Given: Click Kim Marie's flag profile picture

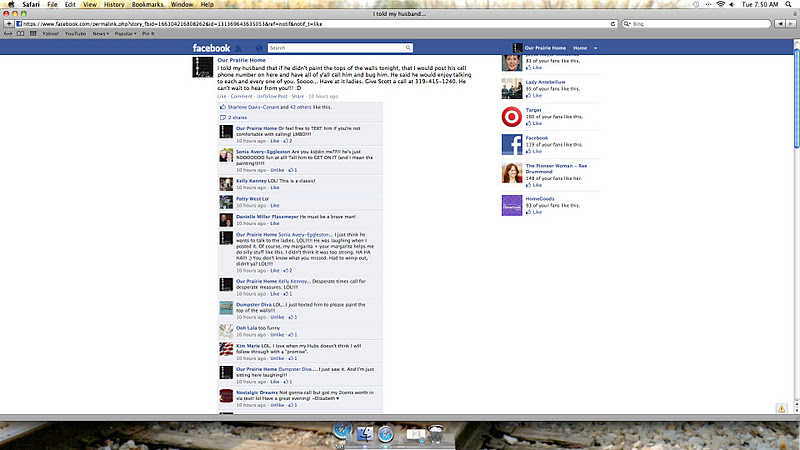Looking at the screenshot, I should (x=226, y=349).
